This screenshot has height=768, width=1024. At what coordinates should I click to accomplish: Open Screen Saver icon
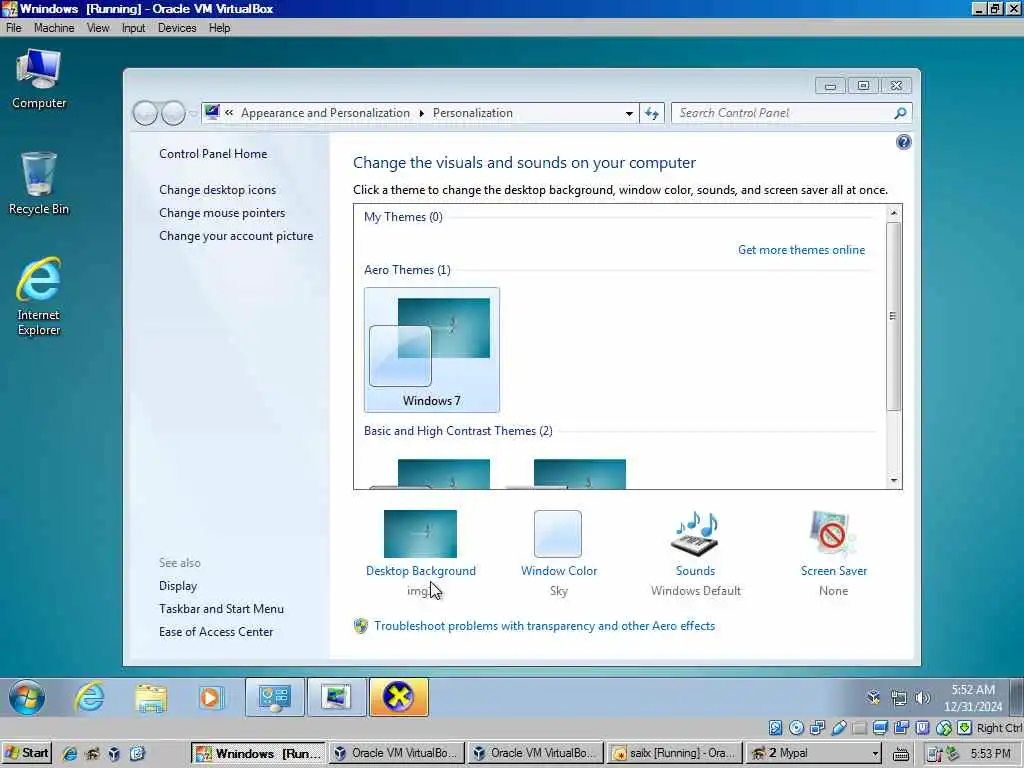click(x=832, y=534)
